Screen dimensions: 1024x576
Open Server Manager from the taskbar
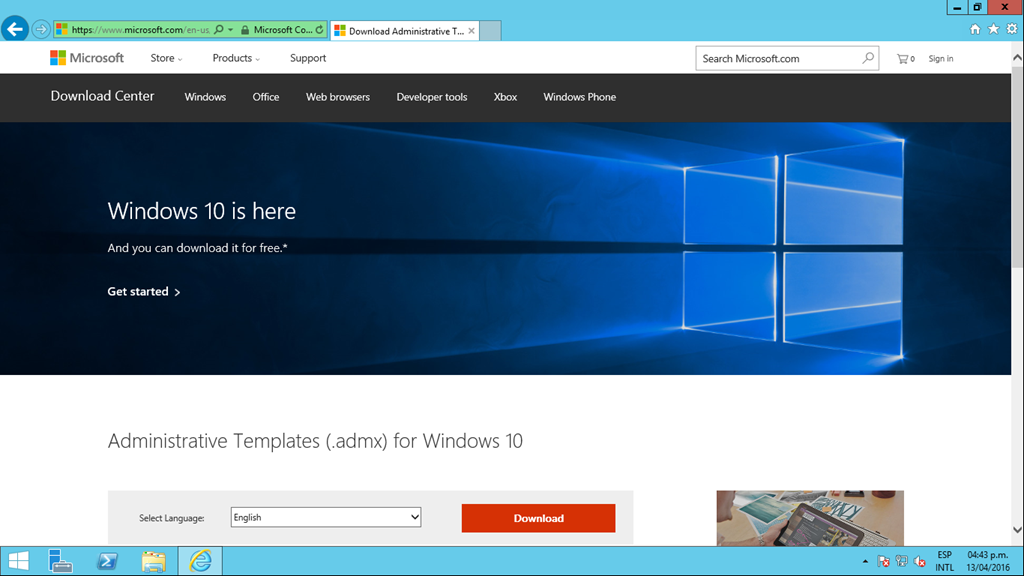[x=61, y=561]
